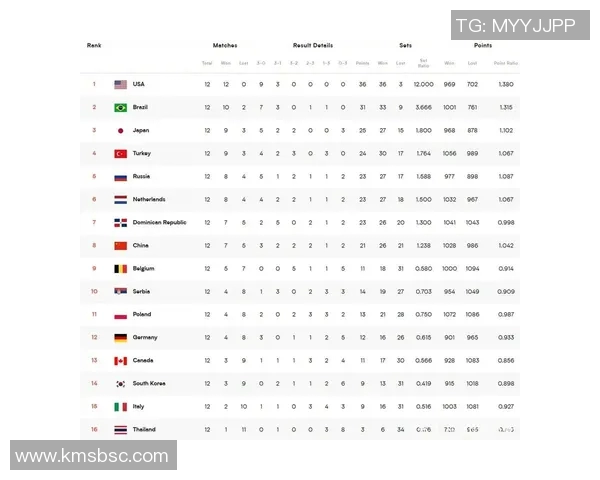This screenshot has width=600, height=480.
Task: Click the Turkey flag icon
Action: click(x=121, y=153)
